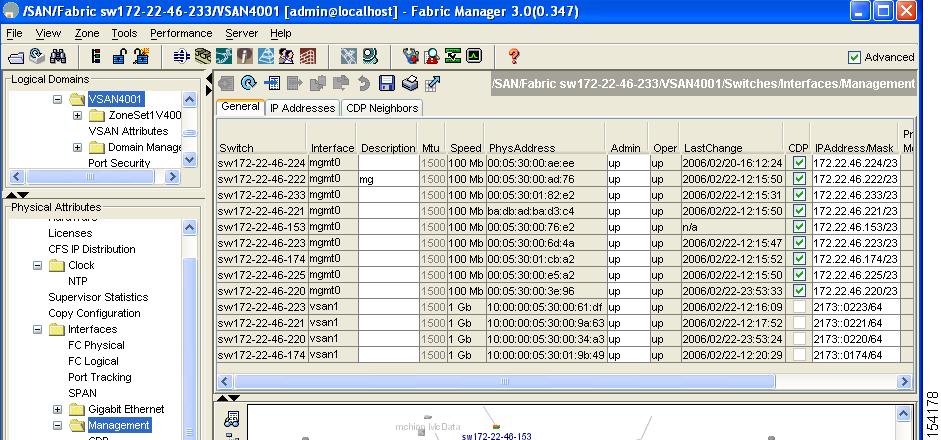The width and height of the screenshot is (941, 440).
Task: Click the red magnifier-on-page toolbar icon
Action: click(x=431, y=56)
